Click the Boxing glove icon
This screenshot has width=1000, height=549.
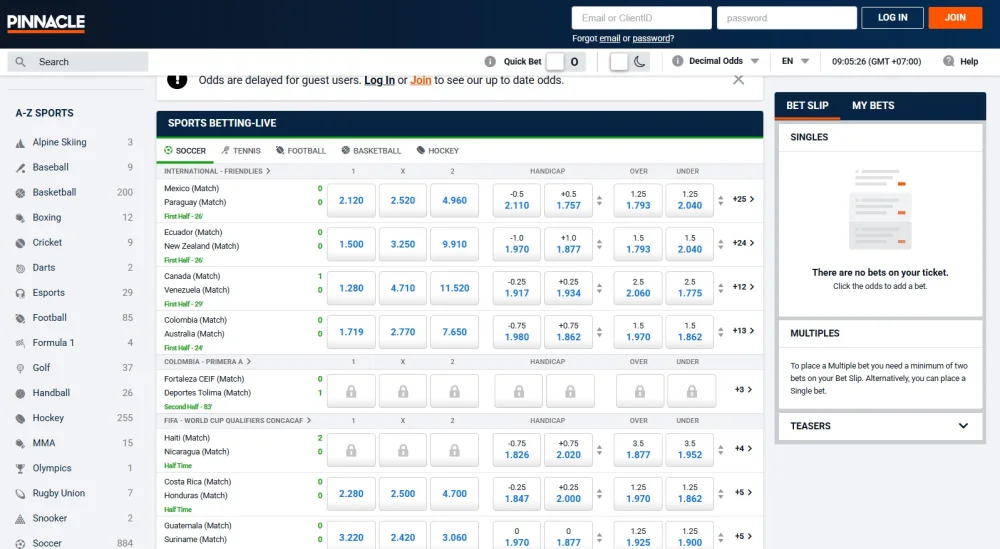pyautogui.click(x=20, y=218)
